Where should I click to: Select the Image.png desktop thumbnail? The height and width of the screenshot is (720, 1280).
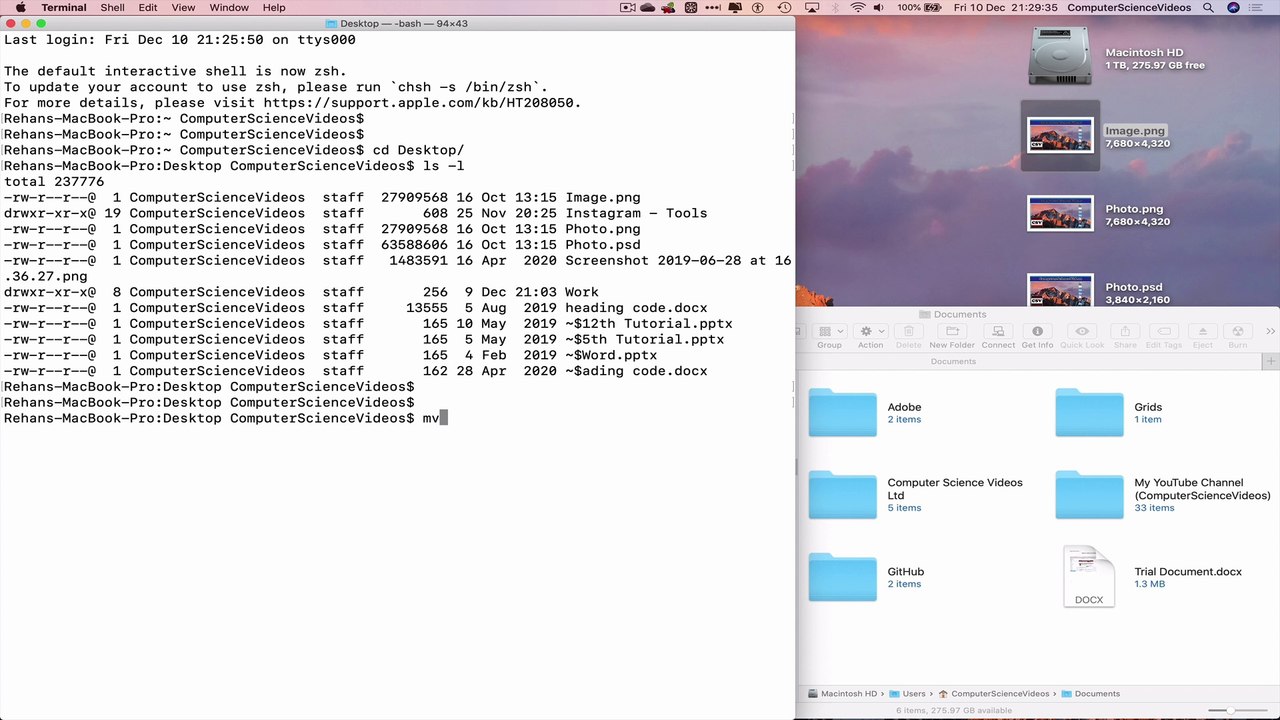click(1060, 136)
